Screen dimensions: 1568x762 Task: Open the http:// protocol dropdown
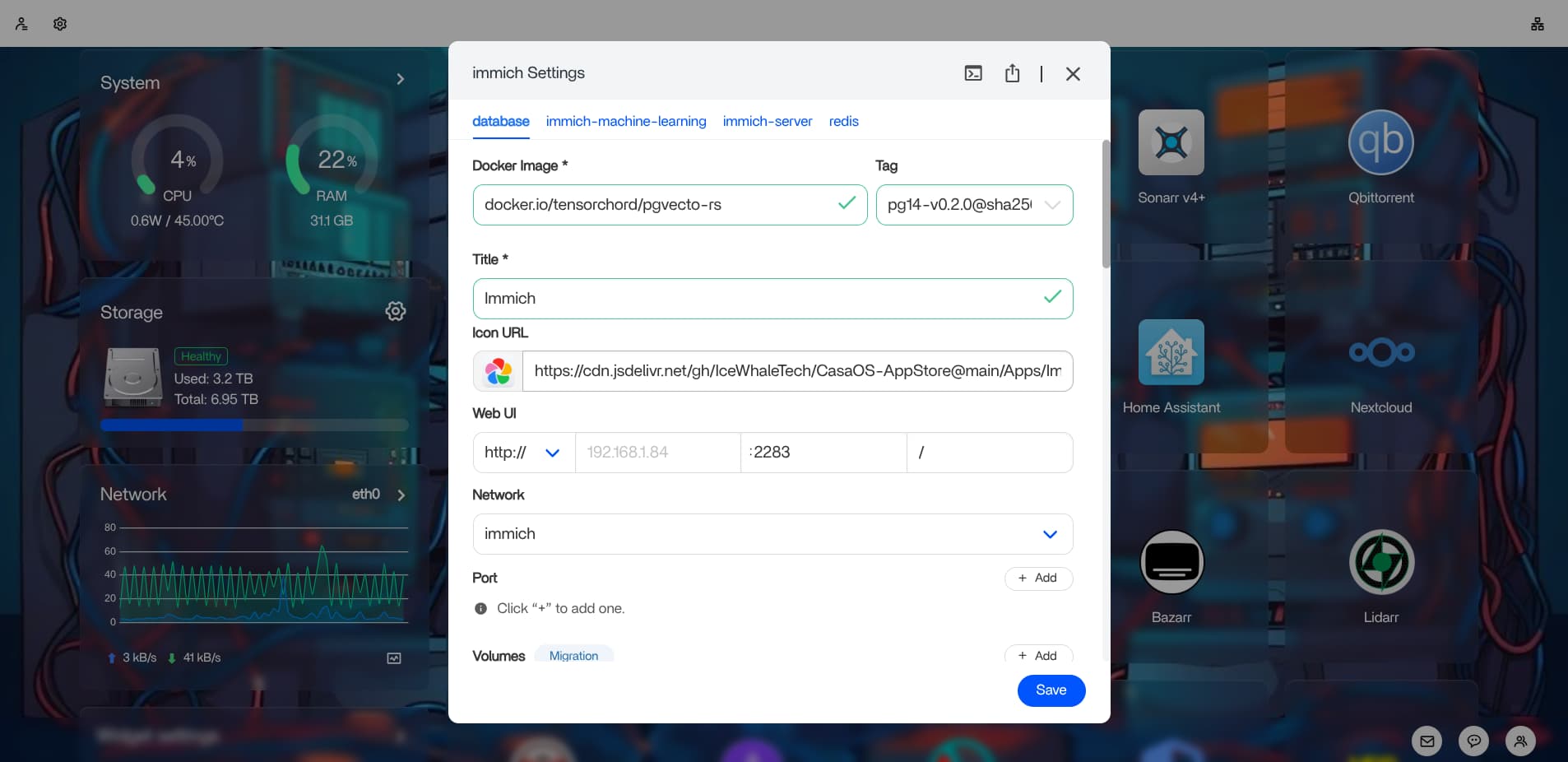524,453
